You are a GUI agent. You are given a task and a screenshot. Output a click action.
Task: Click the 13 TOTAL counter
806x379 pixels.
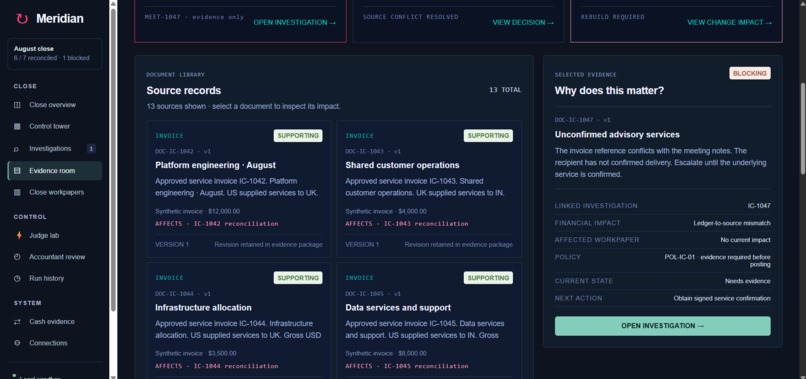point(505,90)
